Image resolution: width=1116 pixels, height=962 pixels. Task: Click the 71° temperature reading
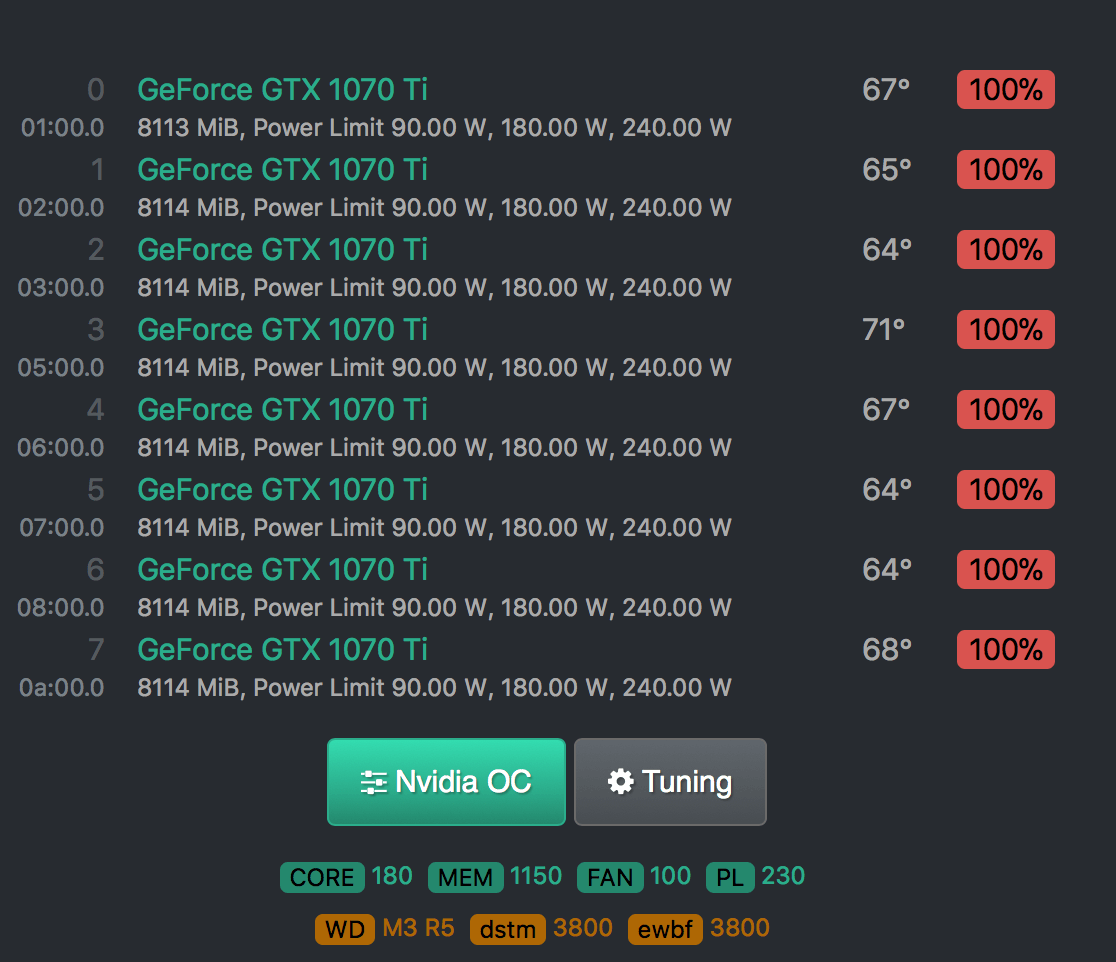884,330
